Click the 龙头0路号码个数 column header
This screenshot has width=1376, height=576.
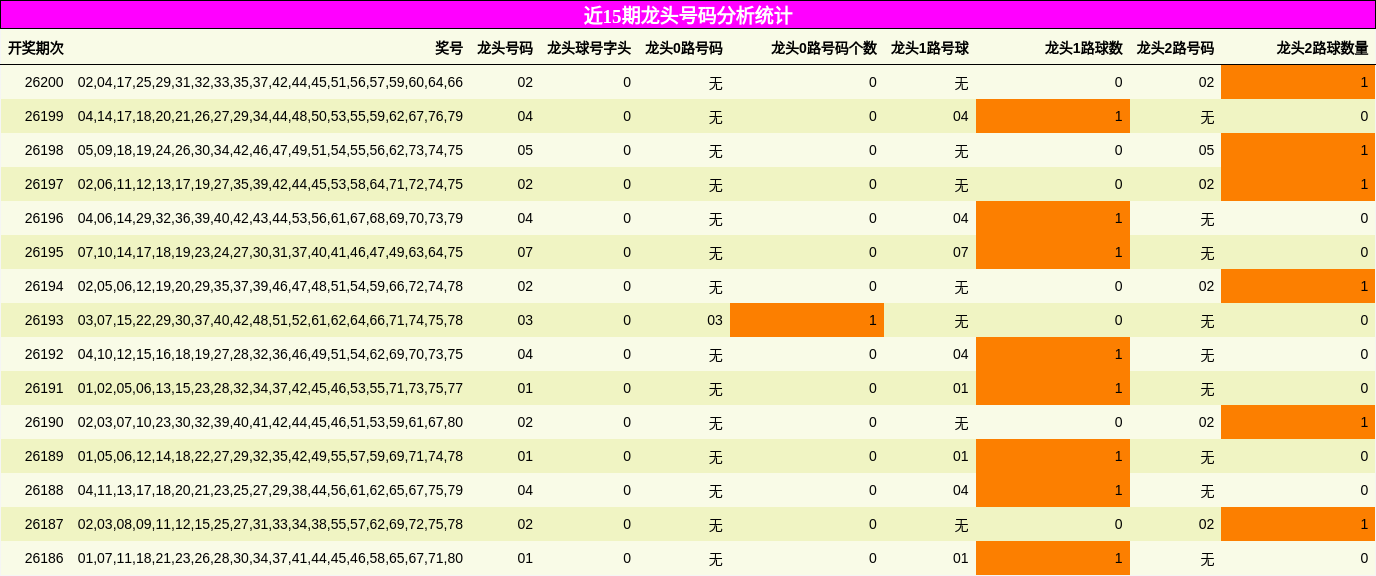point(824,48)
